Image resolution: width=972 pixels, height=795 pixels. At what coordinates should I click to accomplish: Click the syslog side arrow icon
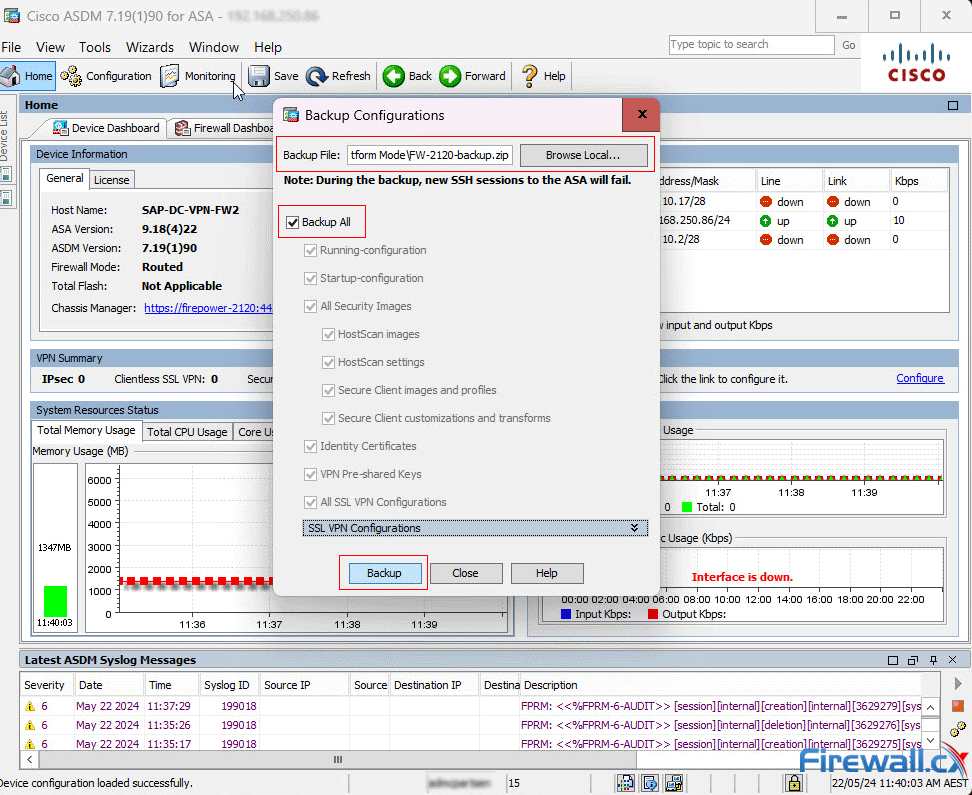click(x=958, y=683)
